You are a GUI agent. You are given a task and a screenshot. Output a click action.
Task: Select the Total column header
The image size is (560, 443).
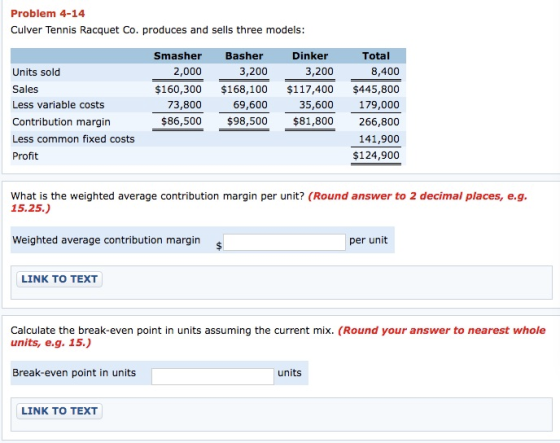376,56
